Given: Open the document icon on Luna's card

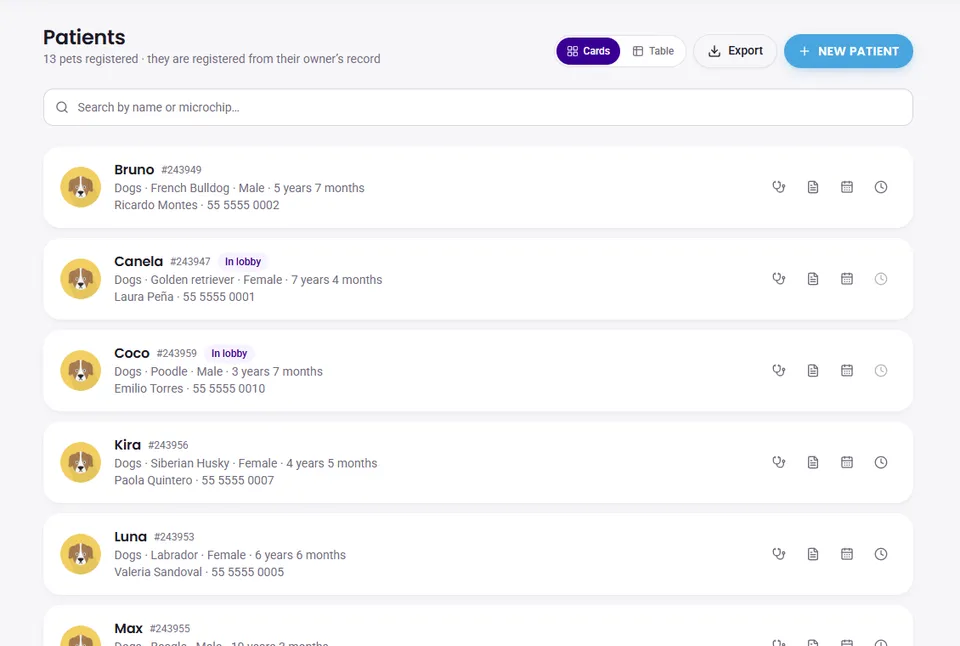Looking at the screenshot, I should (x=813, y=554).
